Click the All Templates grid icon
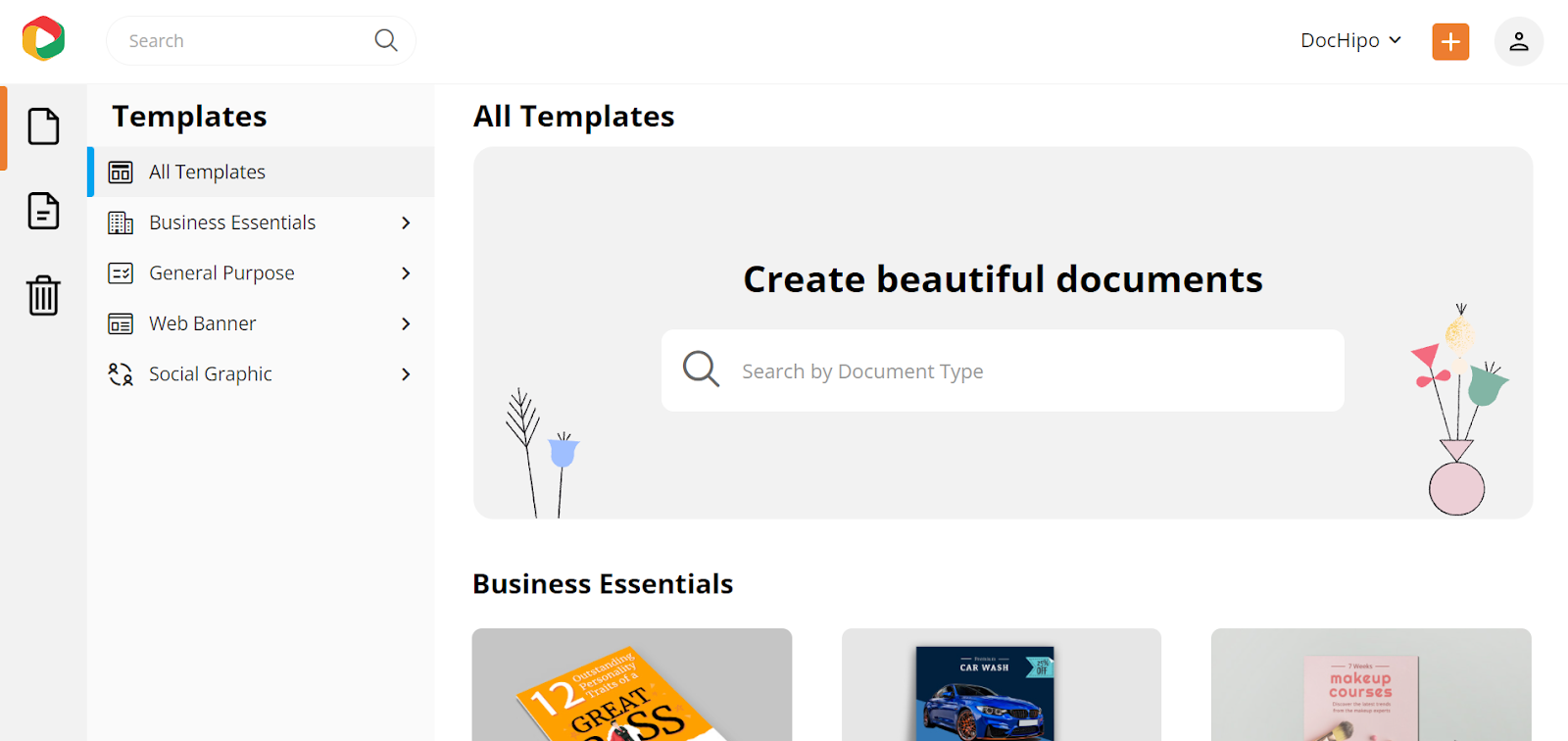Screen dimensions: 1568x741 tap(121, 173)
